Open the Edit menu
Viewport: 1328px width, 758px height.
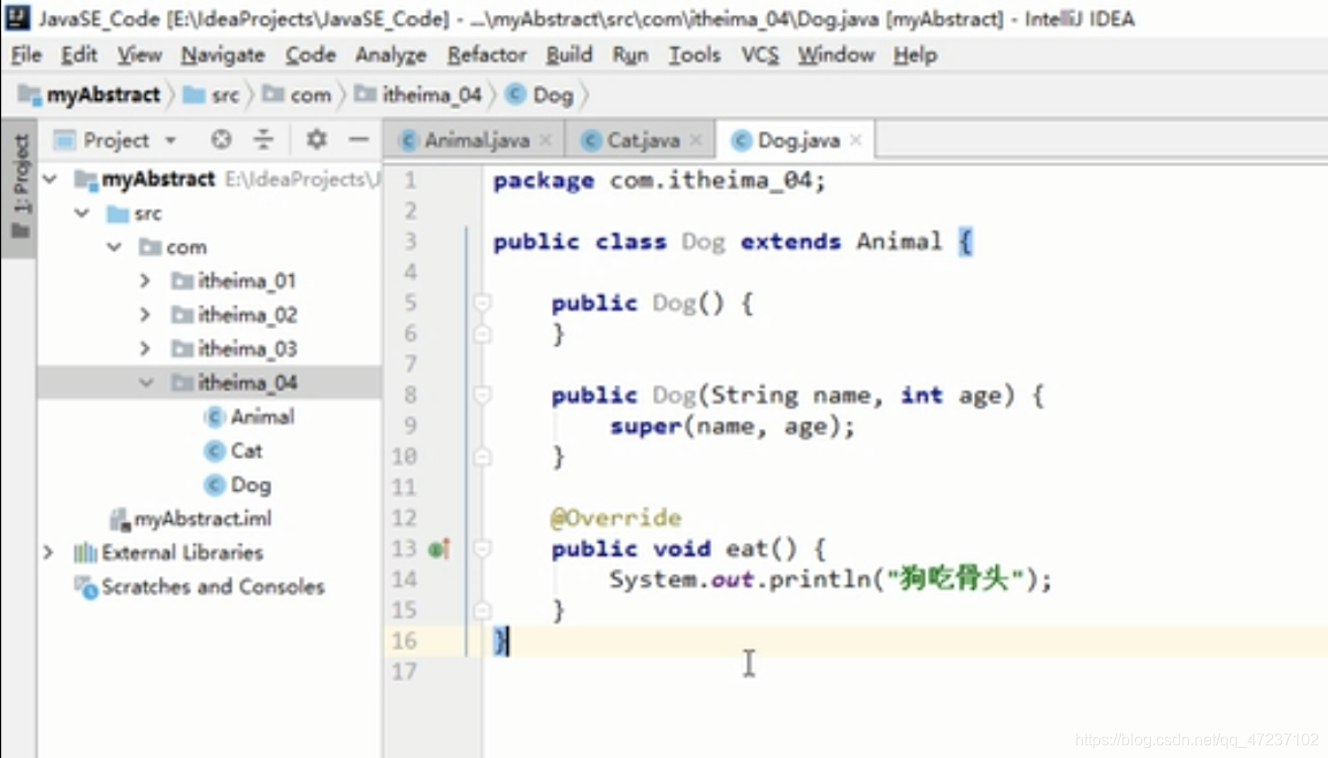point(79,56)
